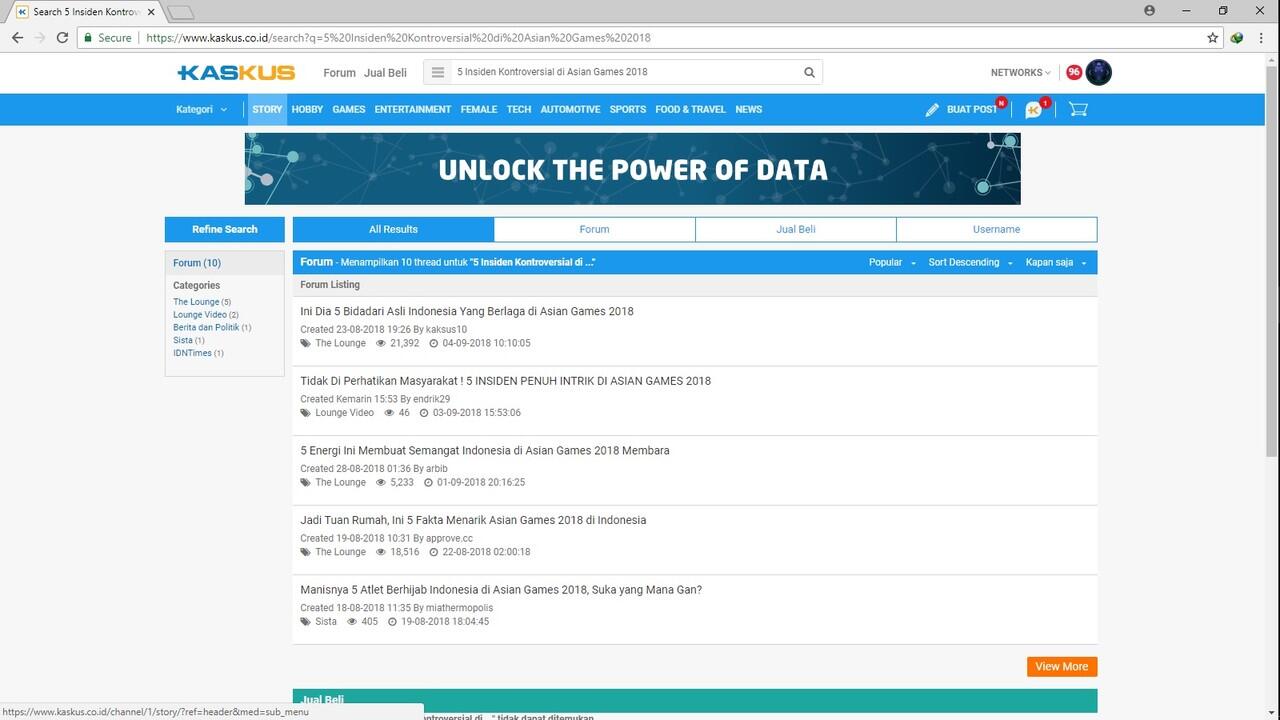Open the shopping cart icon
The image size is (1280, 720).
click(x=1078, y=109)
